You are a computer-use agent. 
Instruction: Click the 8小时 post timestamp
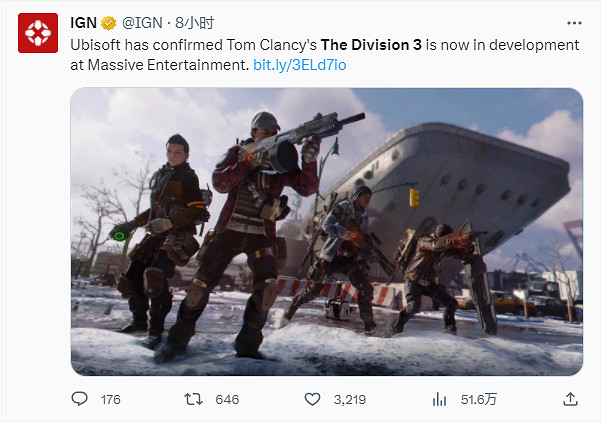click(x=188, y=24)
